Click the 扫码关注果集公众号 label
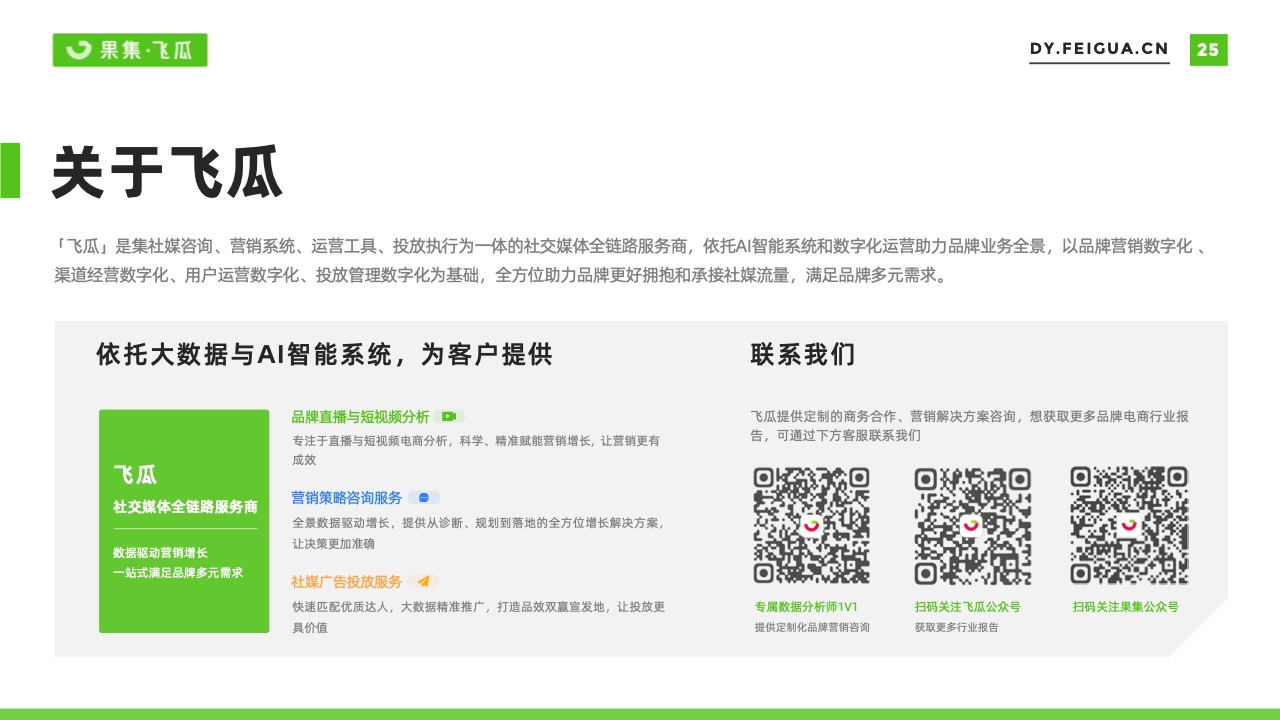The width and height of the screenshot is (1280, 720). [1126, 607]
